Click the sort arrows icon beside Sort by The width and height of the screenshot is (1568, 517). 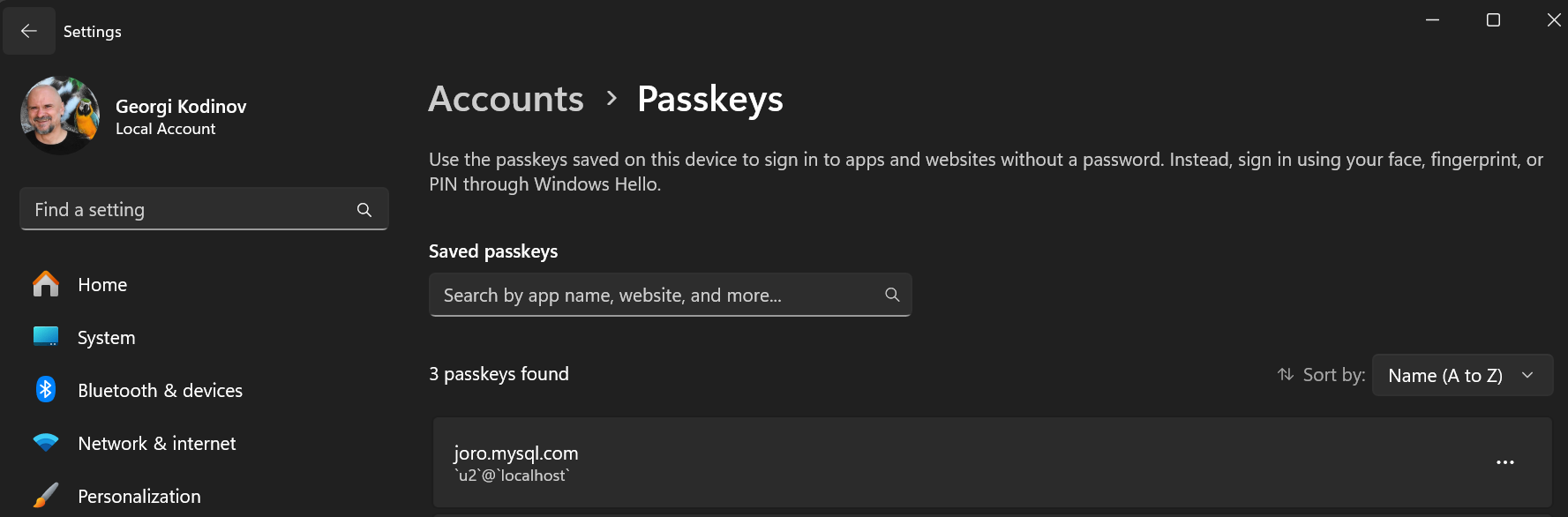click(1286, 374)
